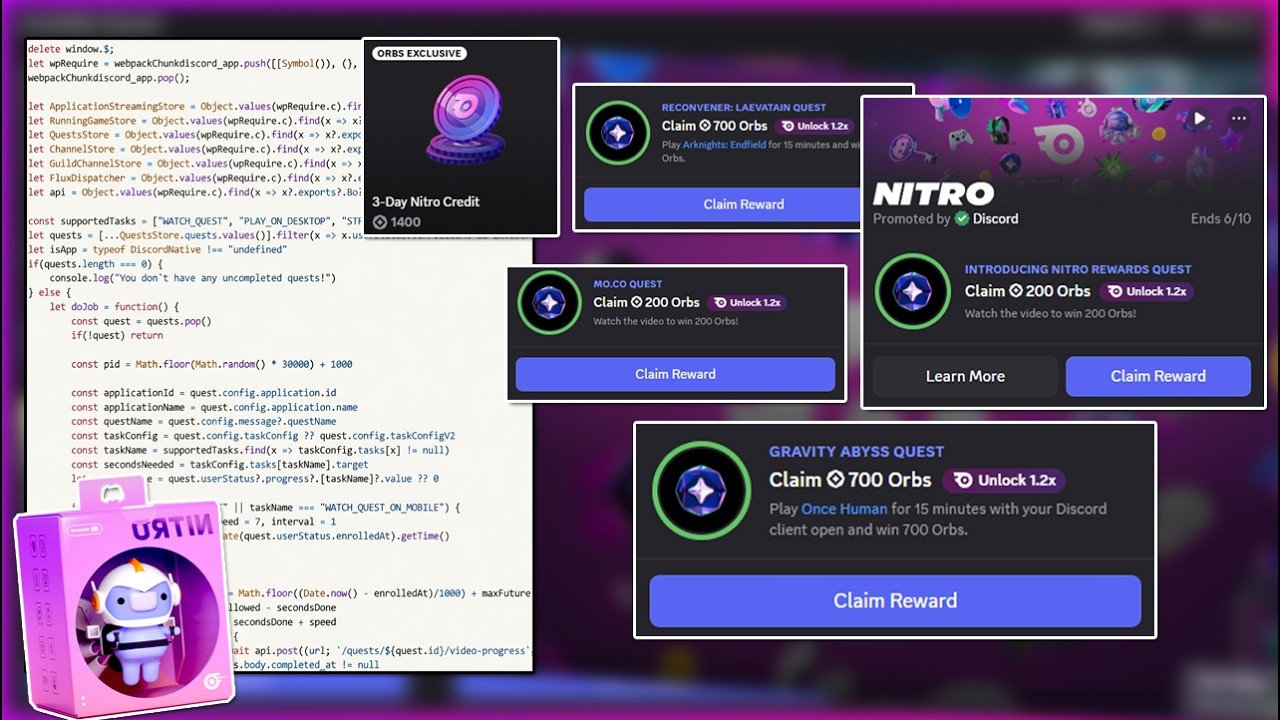Click 'Promoted by' text on Nitro card

click(x=911, y=218)
